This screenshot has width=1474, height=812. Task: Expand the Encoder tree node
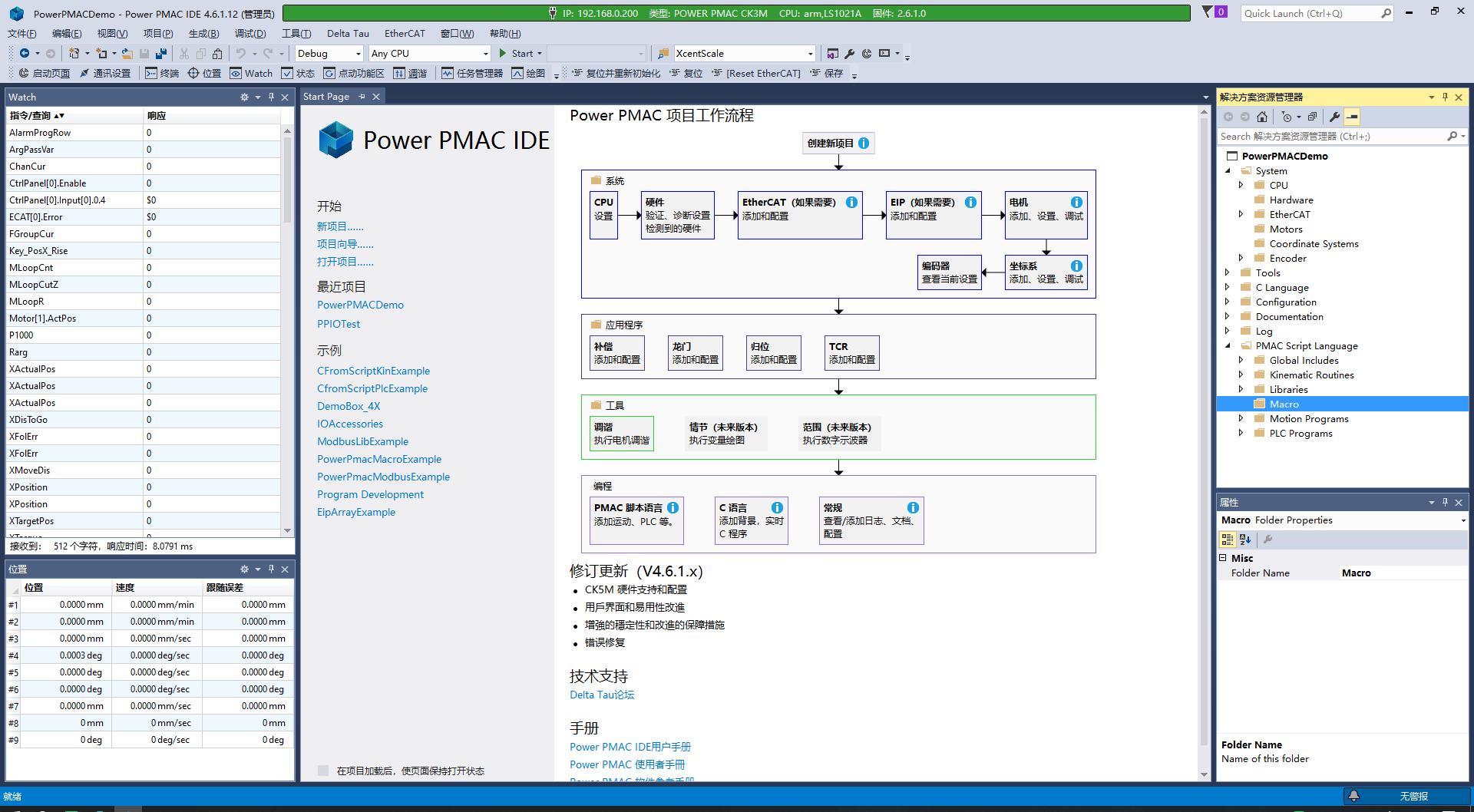pos(1241,258)
